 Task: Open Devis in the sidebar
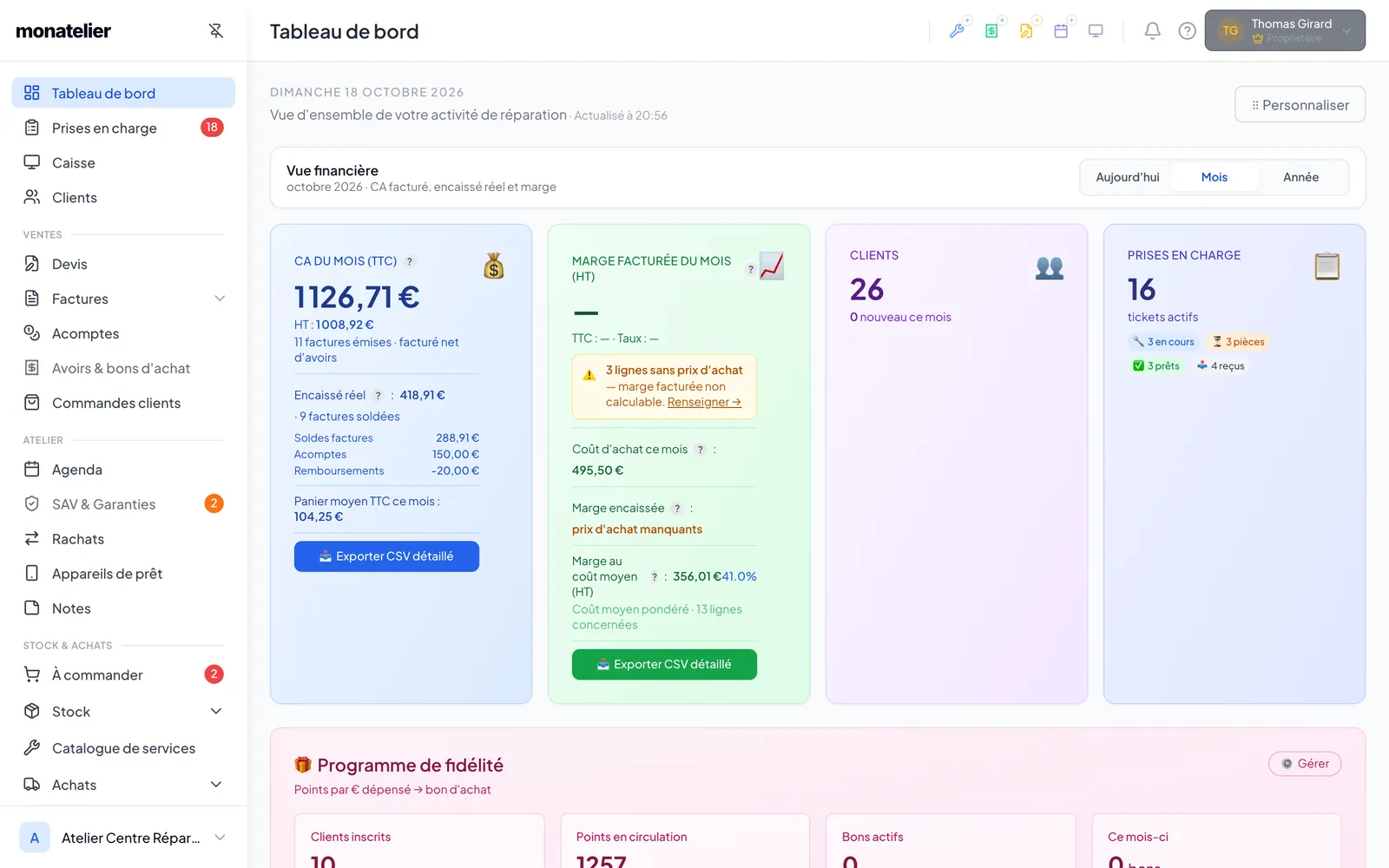coord(123,264)
